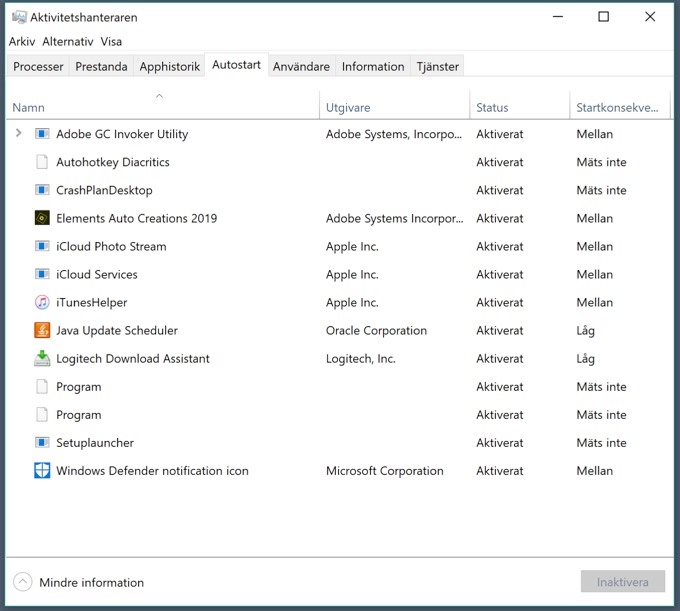
Task: Switch to the Prestanda tab
Action: click(x=101, y=67)
